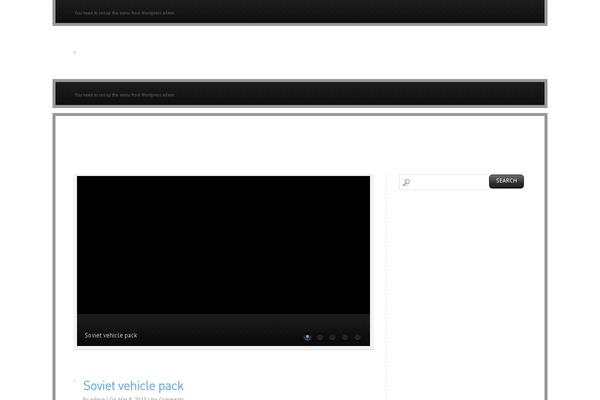Click the SEARCH button
Image resolution: width=600 pixels, height=400 pixels.
click(506, 181)
